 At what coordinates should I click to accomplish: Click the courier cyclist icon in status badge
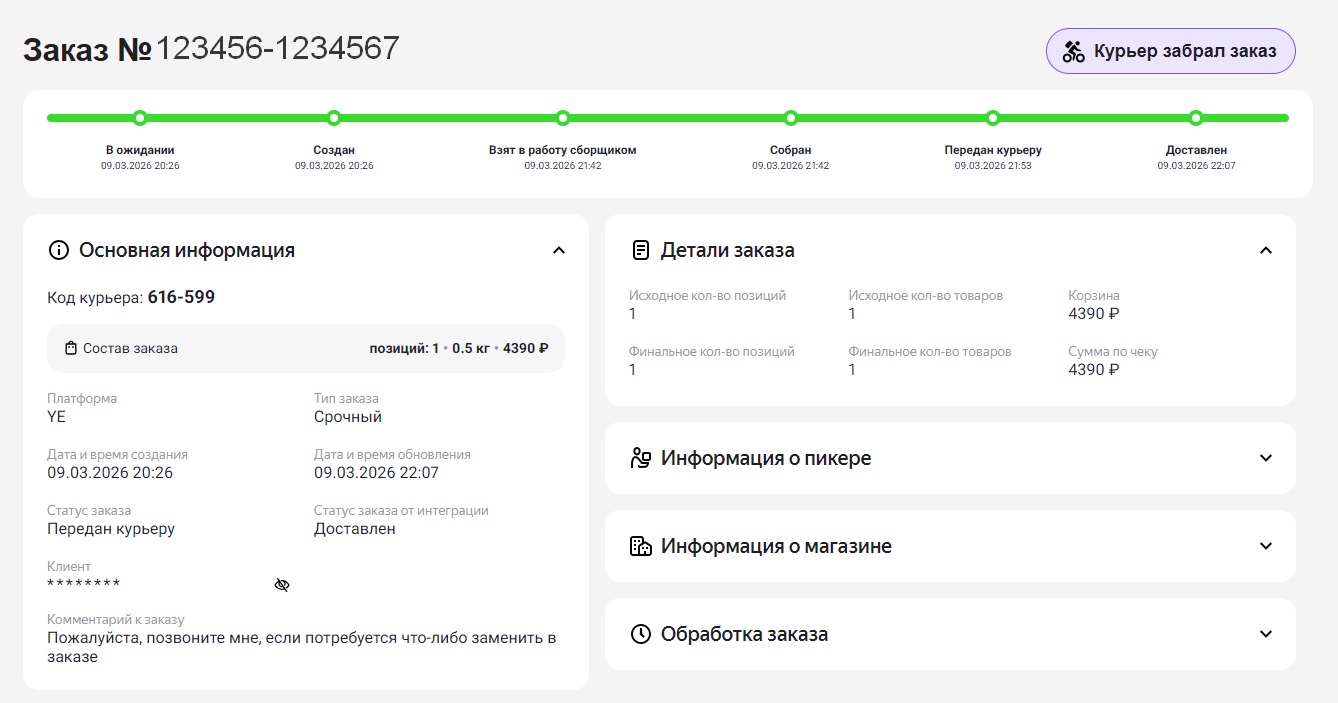(x=1074, y=51)
